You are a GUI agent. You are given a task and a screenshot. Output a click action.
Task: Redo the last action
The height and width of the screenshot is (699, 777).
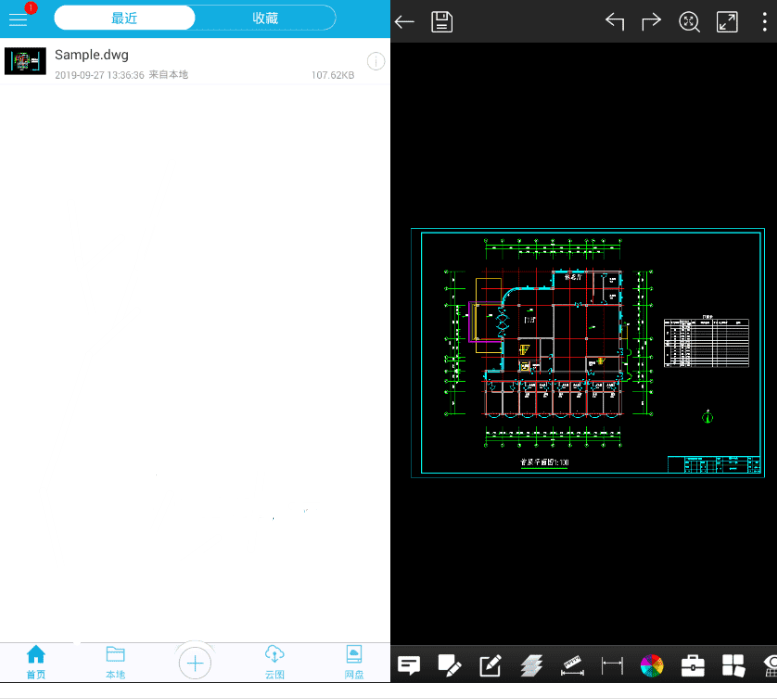651,22
